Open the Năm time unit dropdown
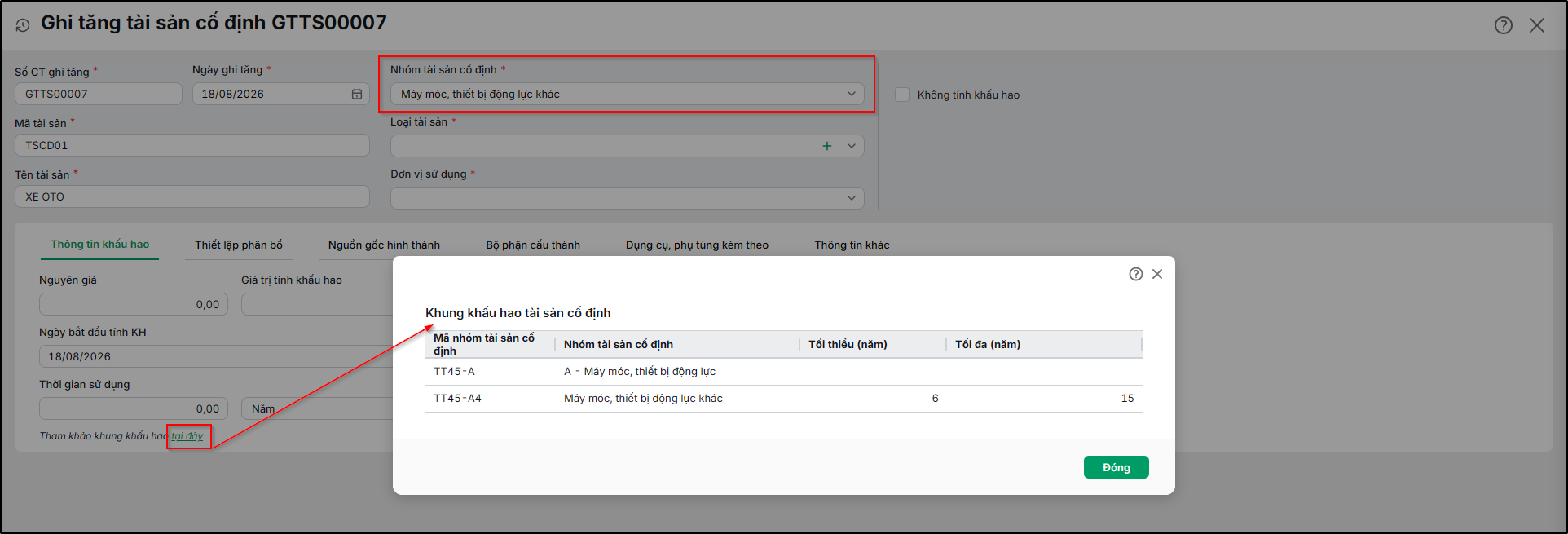This screenshot has width=1568, height=534. point(318,408)
